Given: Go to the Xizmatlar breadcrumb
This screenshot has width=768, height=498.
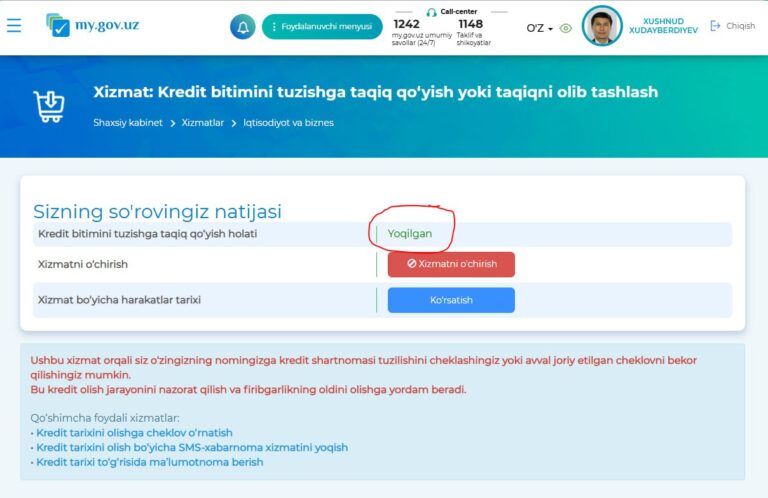Looking at the screenshot, I should point(203,123).
